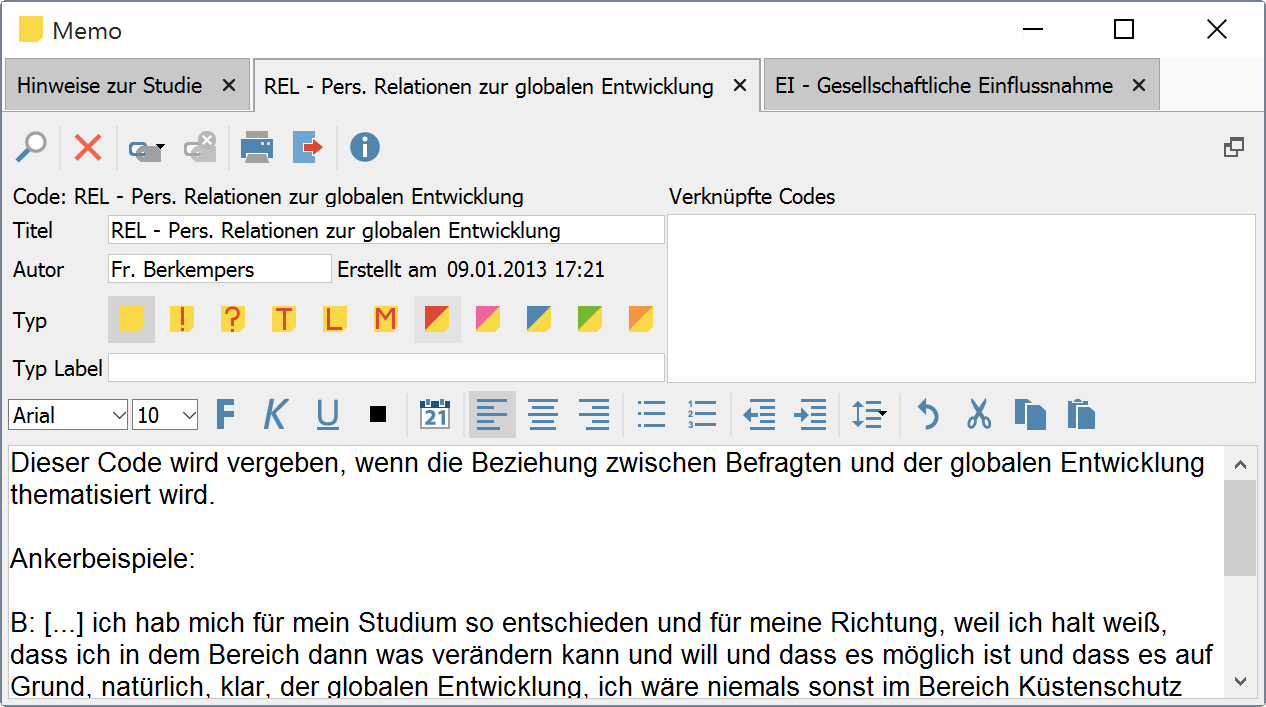Click the word Ankerbeispiele in memo text
The height and width of the screenshot is (707, 1266).
pyautogui.click(x=102, y=559)
